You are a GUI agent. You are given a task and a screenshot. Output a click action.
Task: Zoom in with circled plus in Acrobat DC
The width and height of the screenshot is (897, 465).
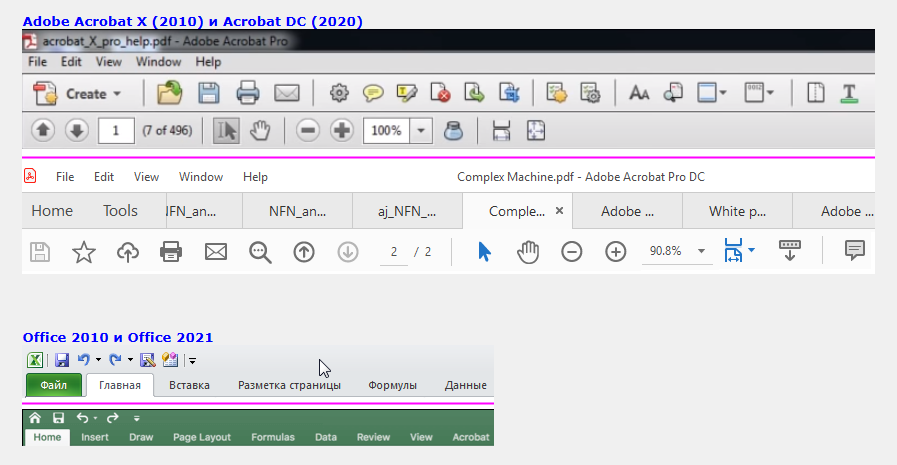[x=616, y=252]
